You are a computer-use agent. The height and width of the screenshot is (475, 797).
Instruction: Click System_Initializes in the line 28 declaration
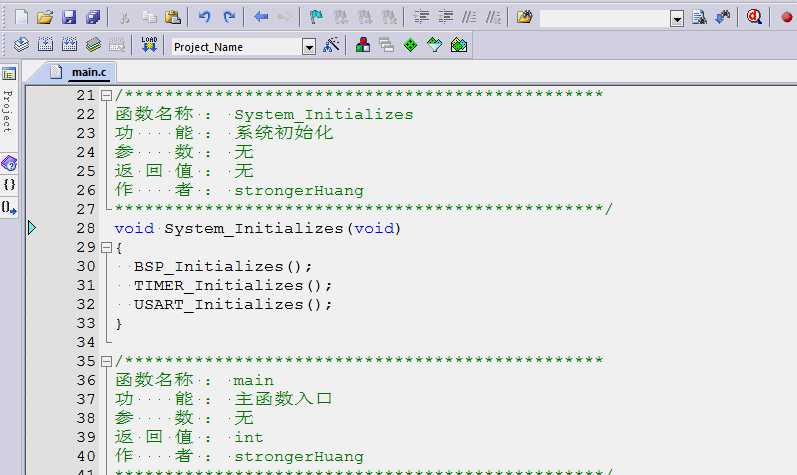coord(254,229)
